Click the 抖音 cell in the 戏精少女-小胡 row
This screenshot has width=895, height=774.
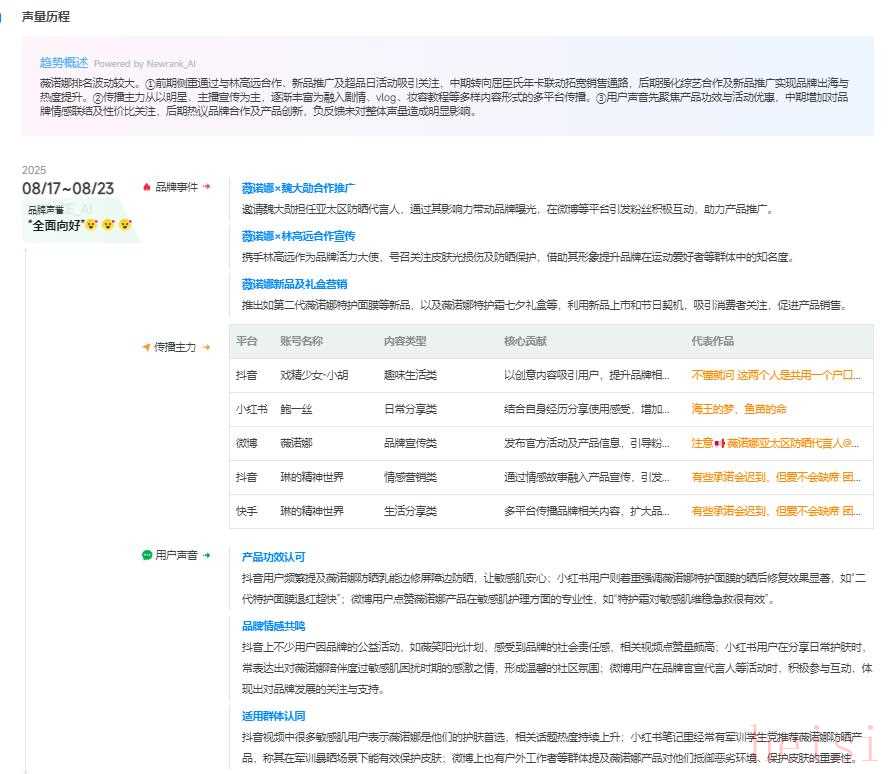pyautogui.click(x=247, y=375)
